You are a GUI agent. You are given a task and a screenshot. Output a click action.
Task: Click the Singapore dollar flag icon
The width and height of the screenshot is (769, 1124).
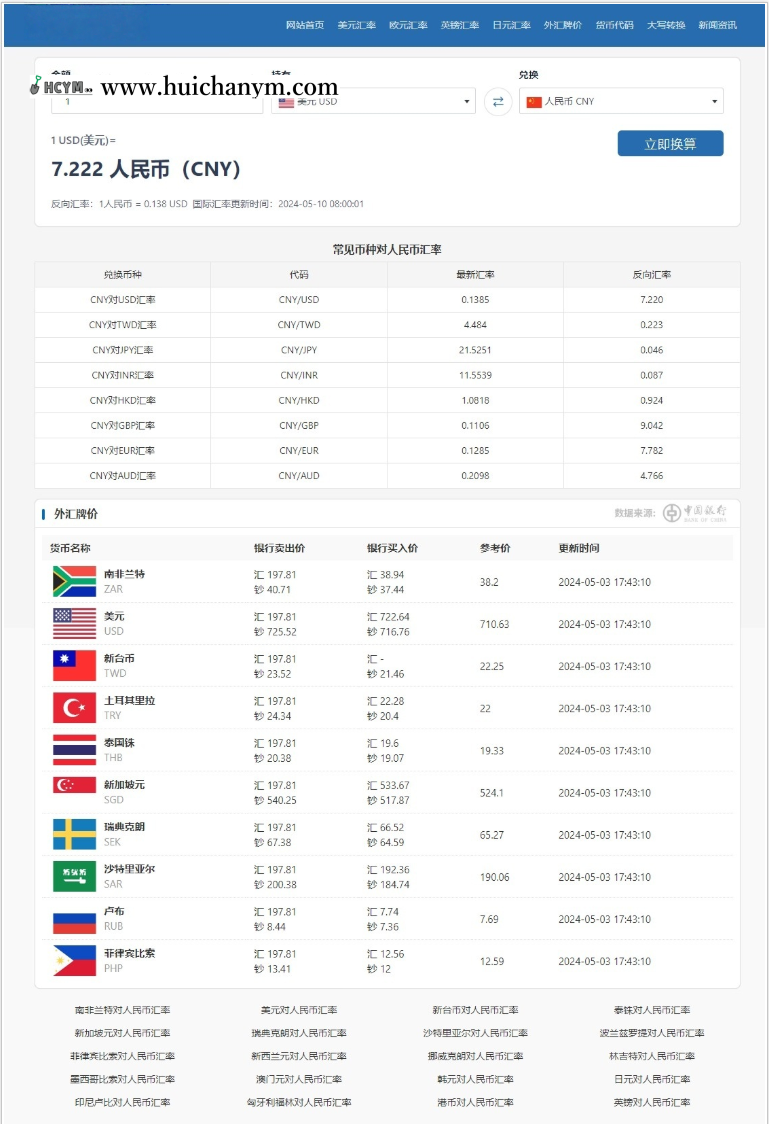(75, 785)
